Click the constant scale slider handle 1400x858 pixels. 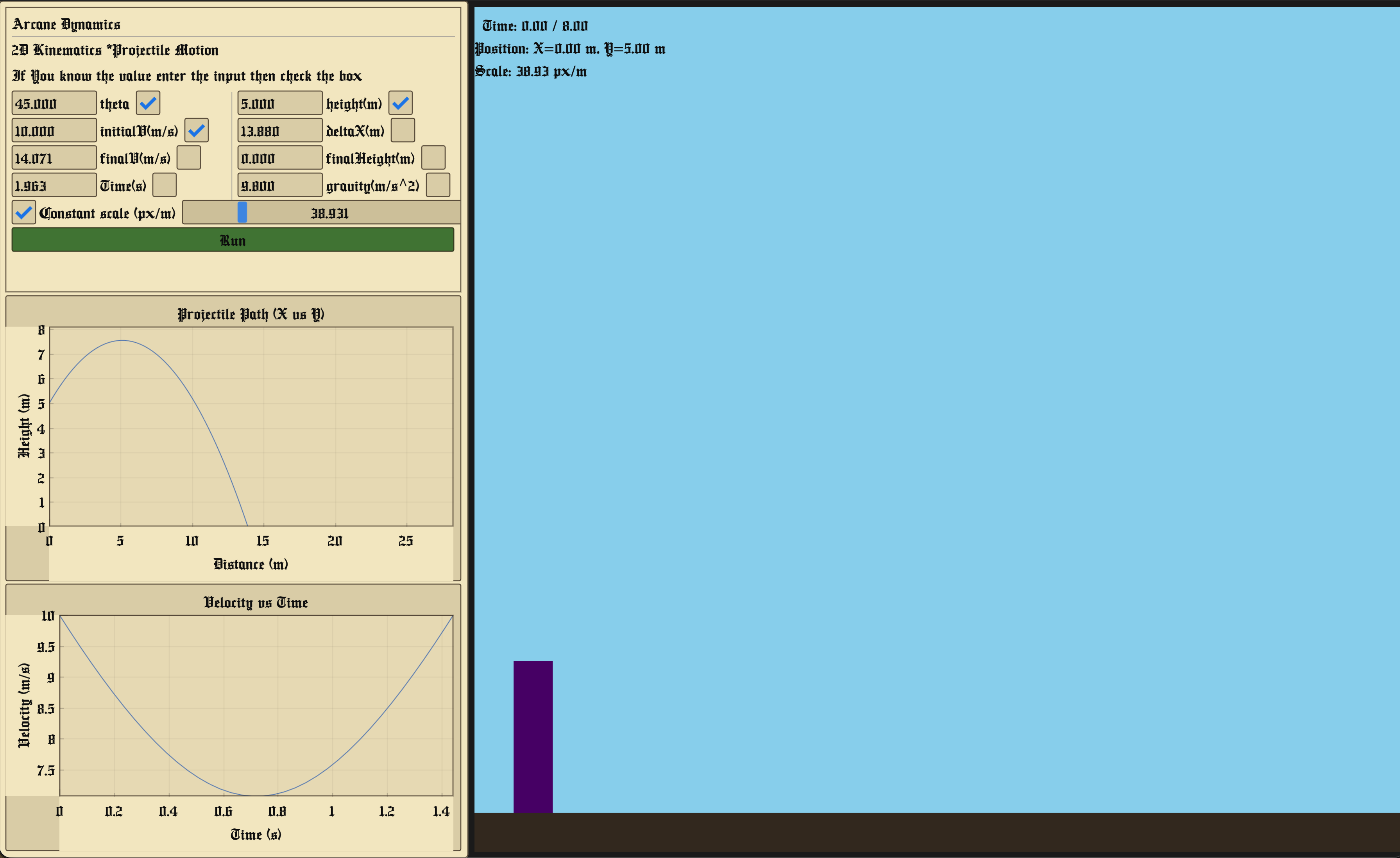click(242, 213)
